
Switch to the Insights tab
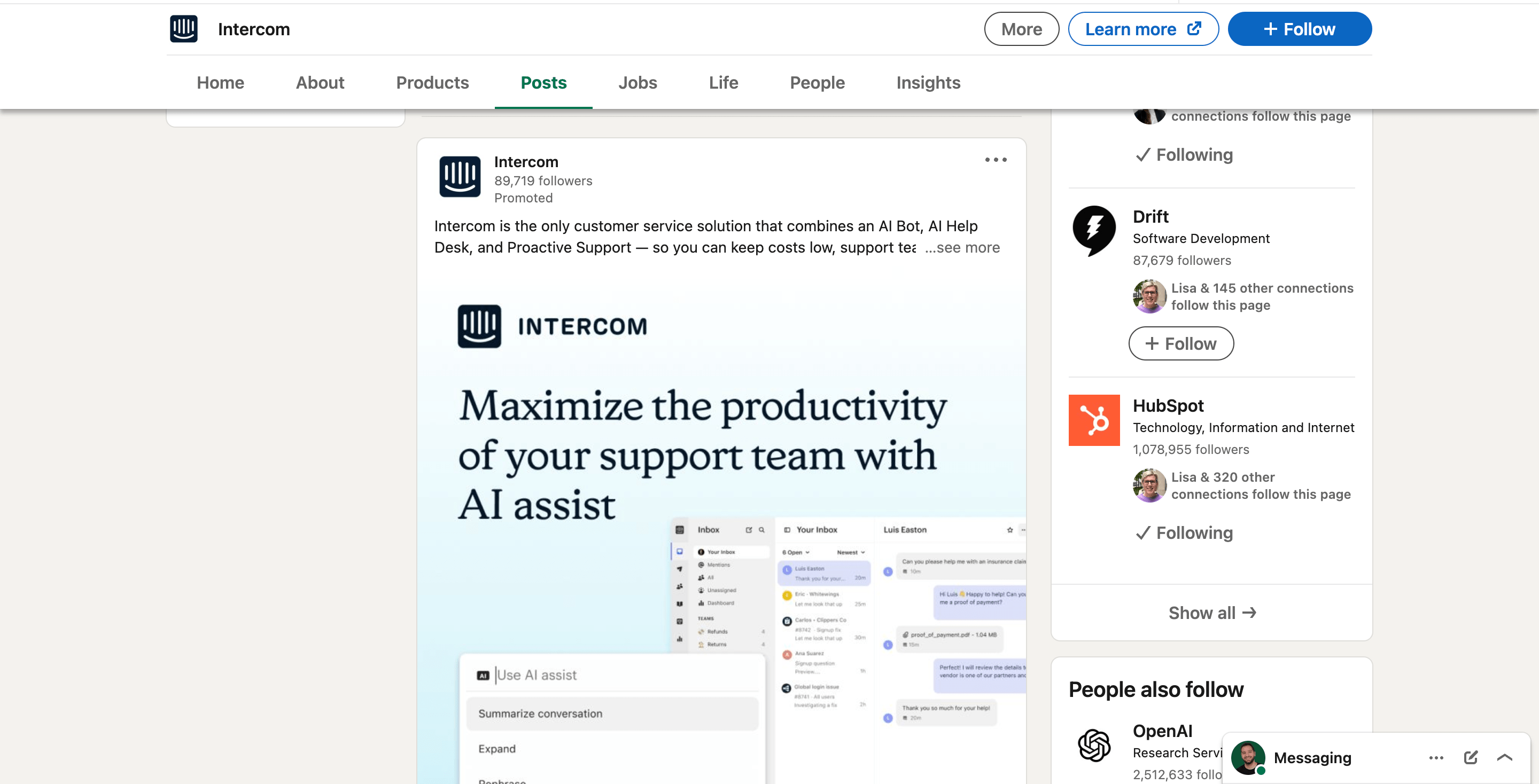pos(928,83)
